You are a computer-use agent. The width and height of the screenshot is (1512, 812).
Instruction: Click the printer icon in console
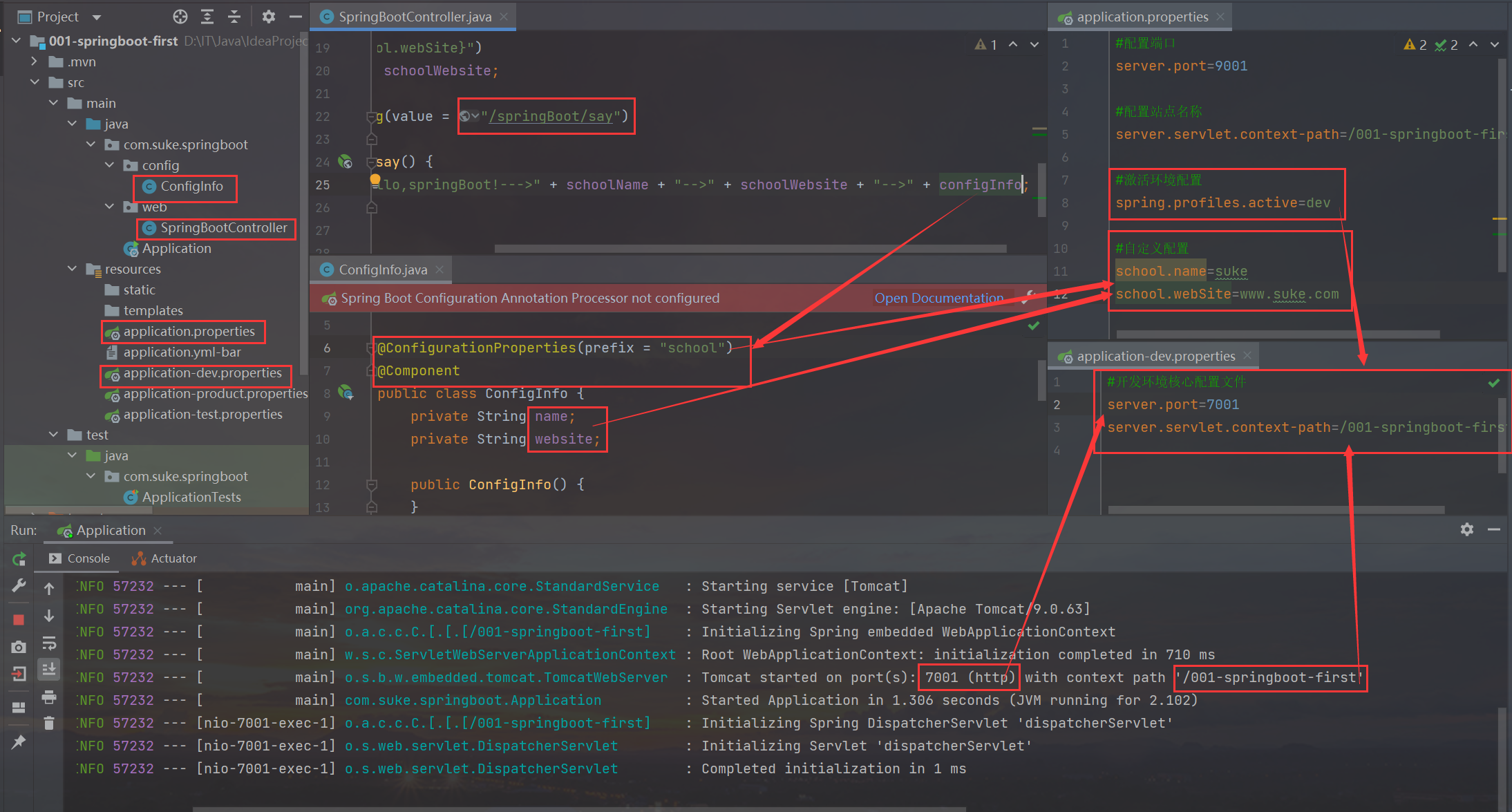pos(49,697)
